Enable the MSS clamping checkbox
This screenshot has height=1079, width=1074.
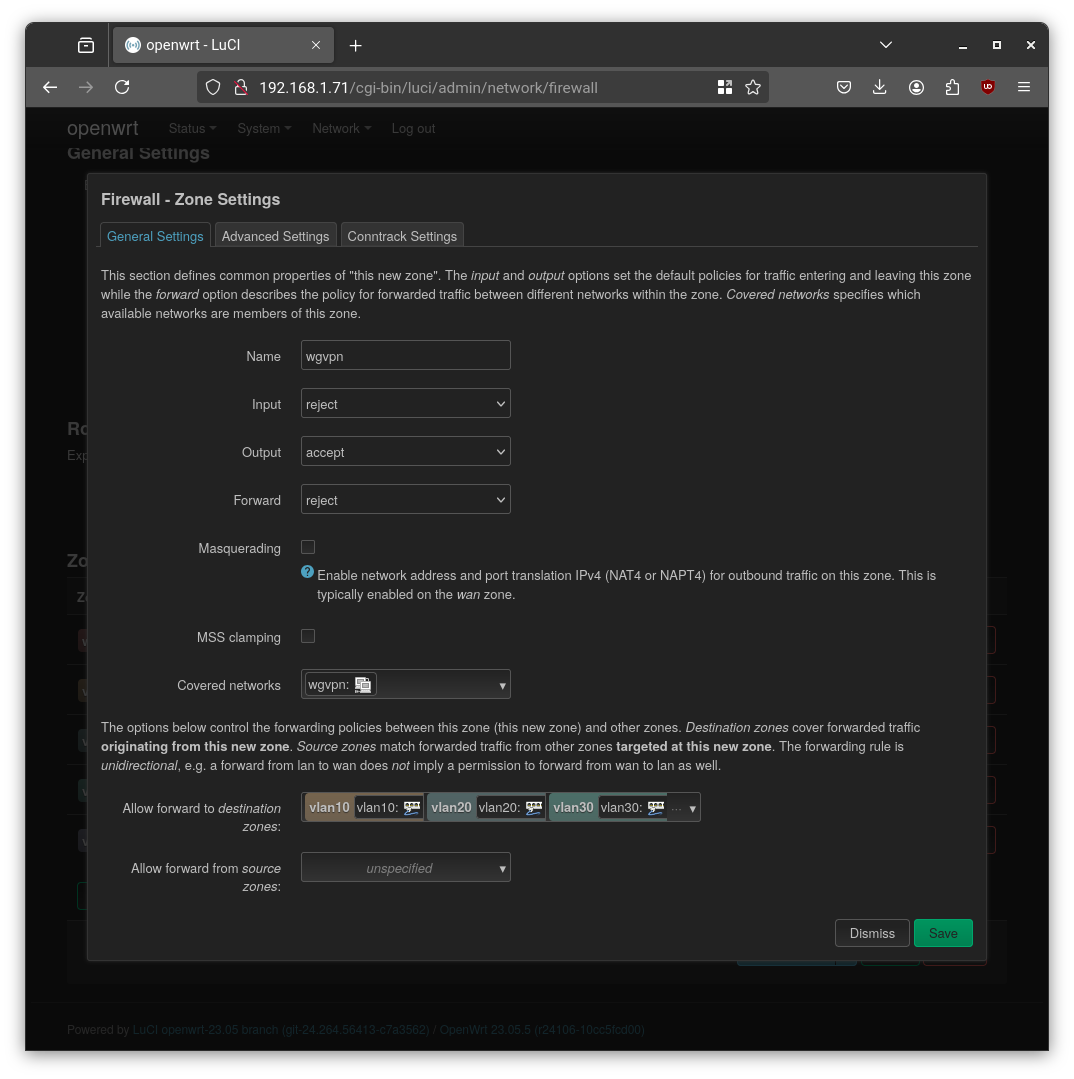coord(307,636)
